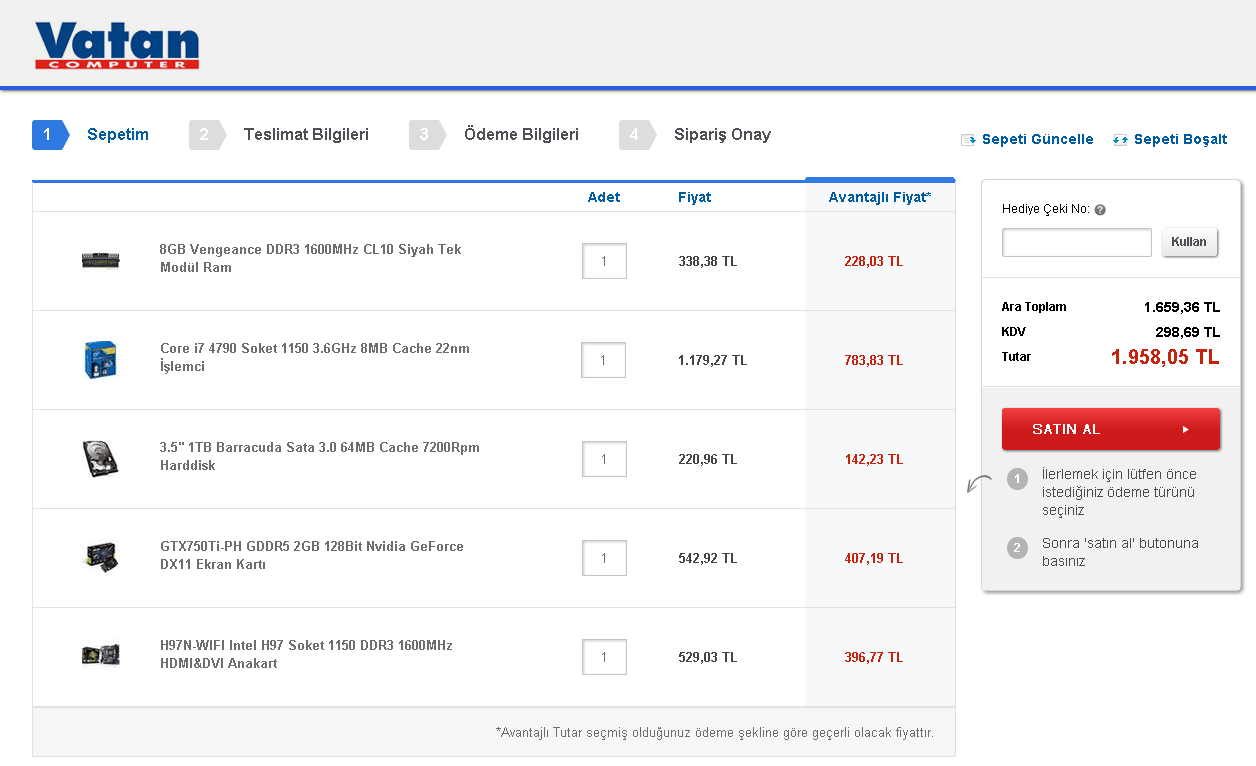Click the help icon beside Hediye Çeki No
This screenshot has height=766, width=1256.
[x=1100, y=210]
